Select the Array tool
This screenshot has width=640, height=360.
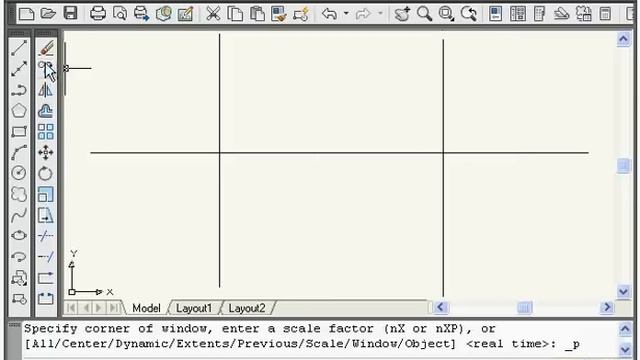click(46, 131)
